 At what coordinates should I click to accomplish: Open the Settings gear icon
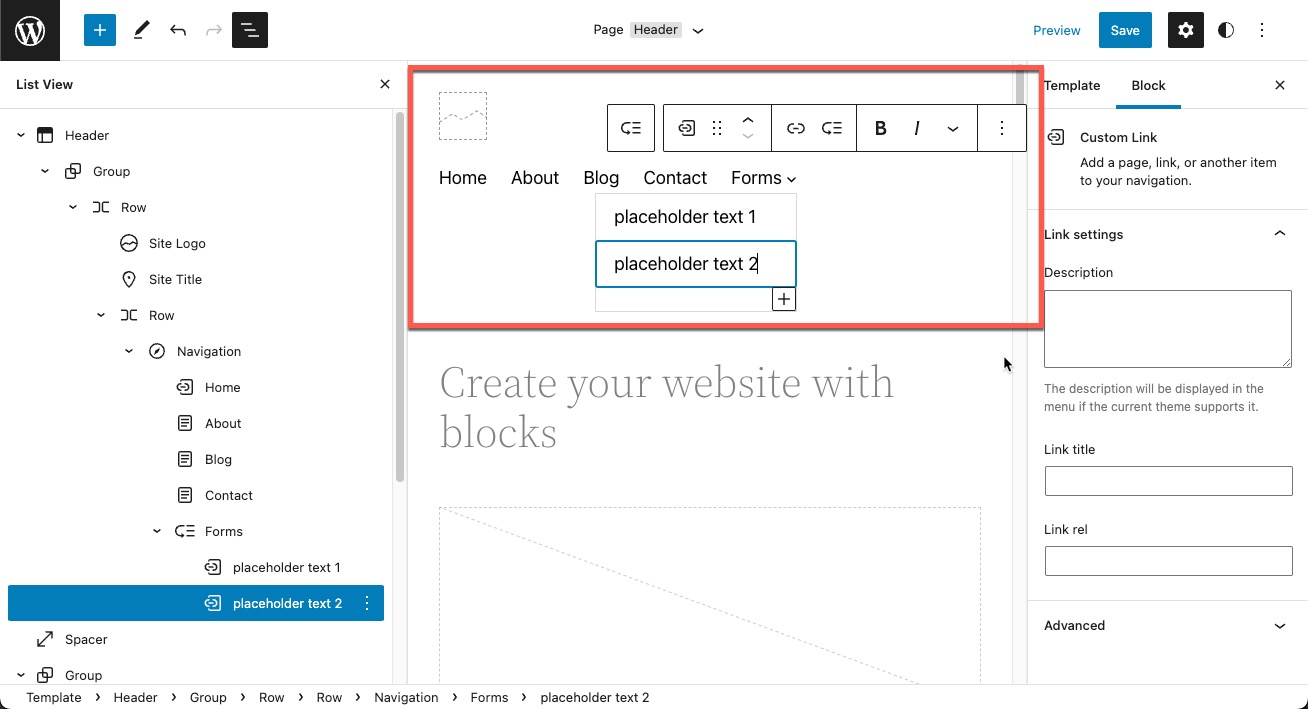[x=1185, y=30]
